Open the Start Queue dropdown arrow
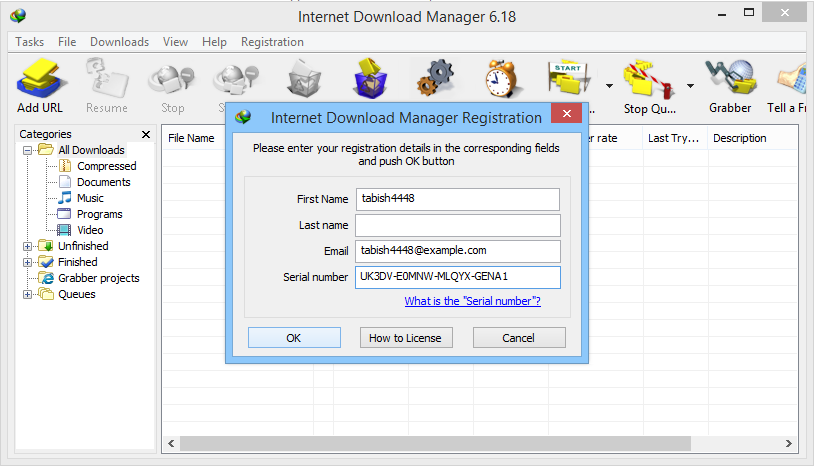This screenshot has width=815, height=467. [609, 86]
